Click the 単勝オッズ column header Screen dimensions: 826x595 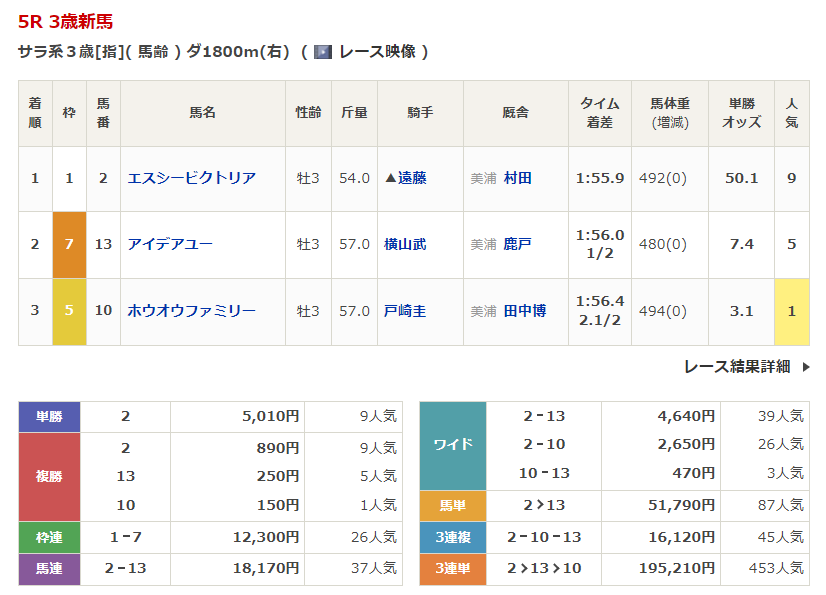tap(741, 113)
